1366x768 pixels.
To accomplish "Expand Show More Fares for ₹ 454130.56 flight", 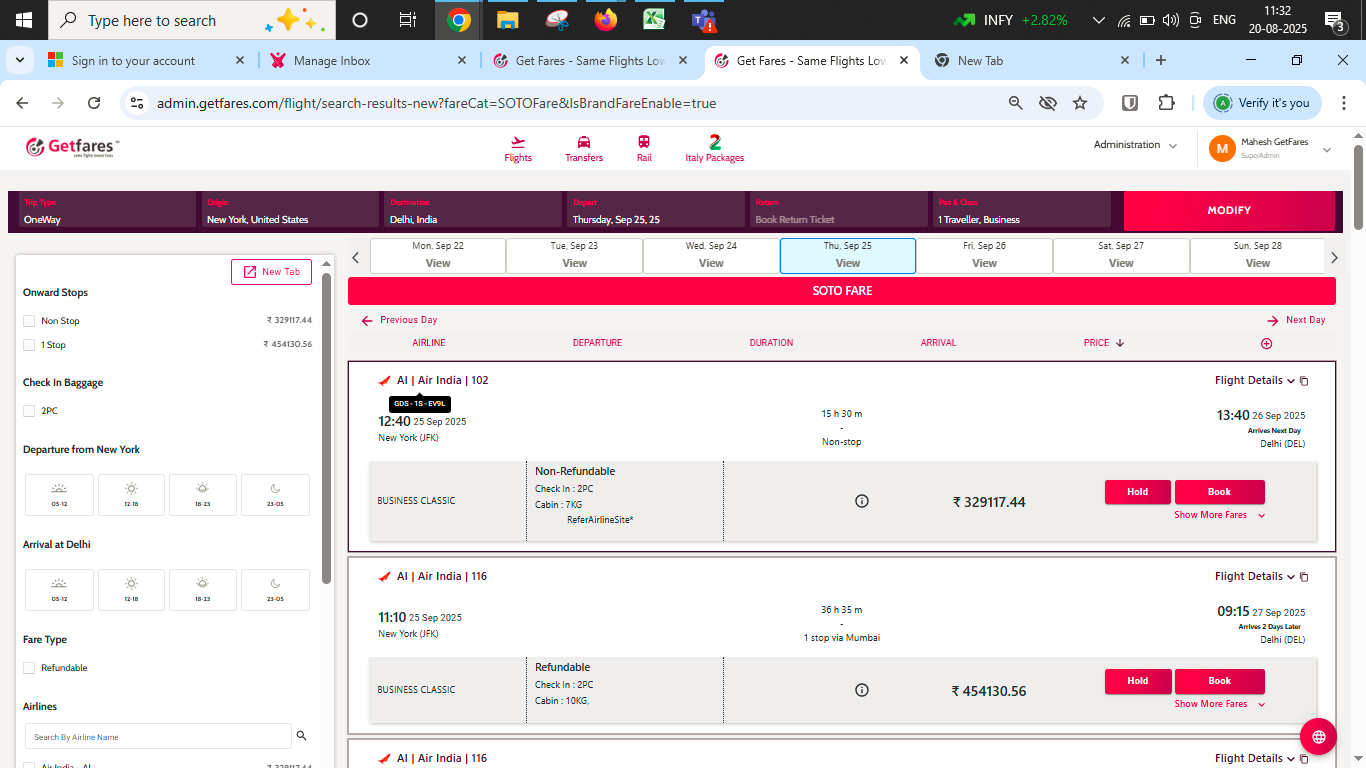I will [x=1219, y=704].
